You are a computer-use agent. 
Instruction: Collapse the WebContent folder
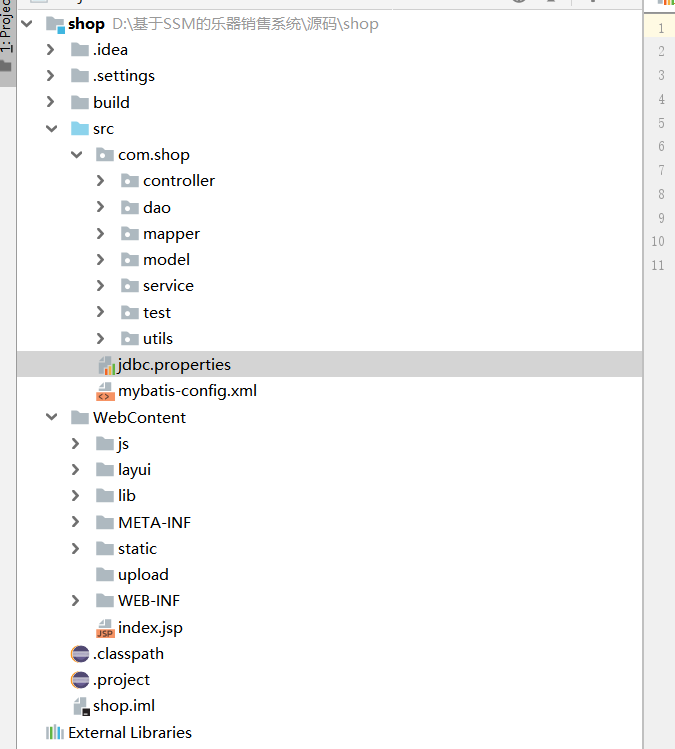(x=51, y=417)
